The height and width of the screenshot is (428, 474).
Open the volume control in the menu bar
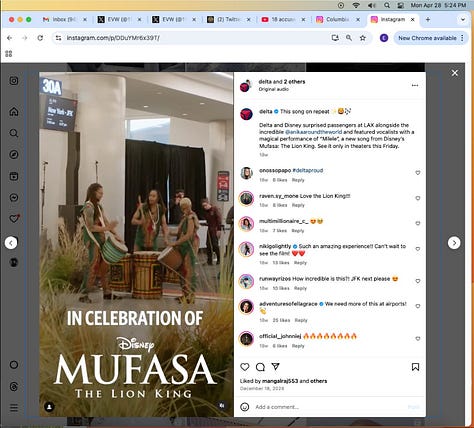click(371, 5)
